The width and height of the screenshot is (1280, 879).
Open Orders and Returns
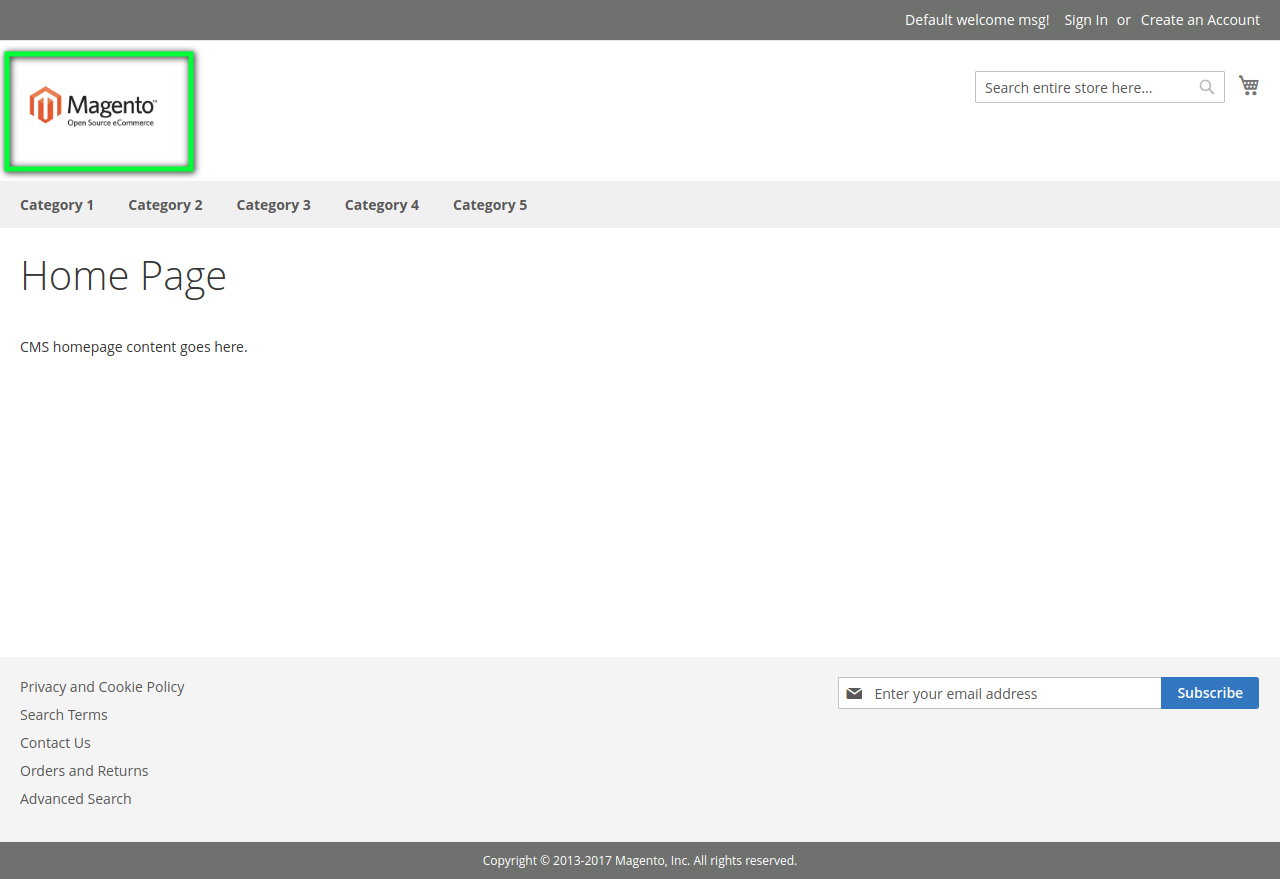pos(84,770)
